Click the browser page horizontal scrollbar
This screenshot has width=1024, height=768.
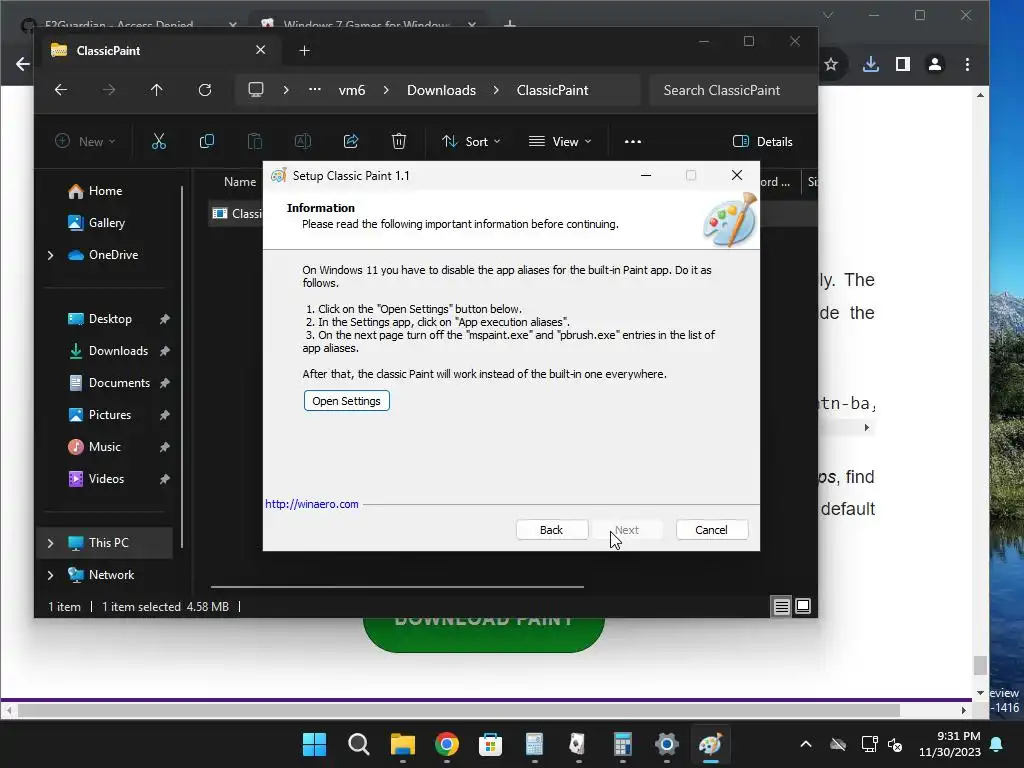pyautogui.click(x=458, y=710)
